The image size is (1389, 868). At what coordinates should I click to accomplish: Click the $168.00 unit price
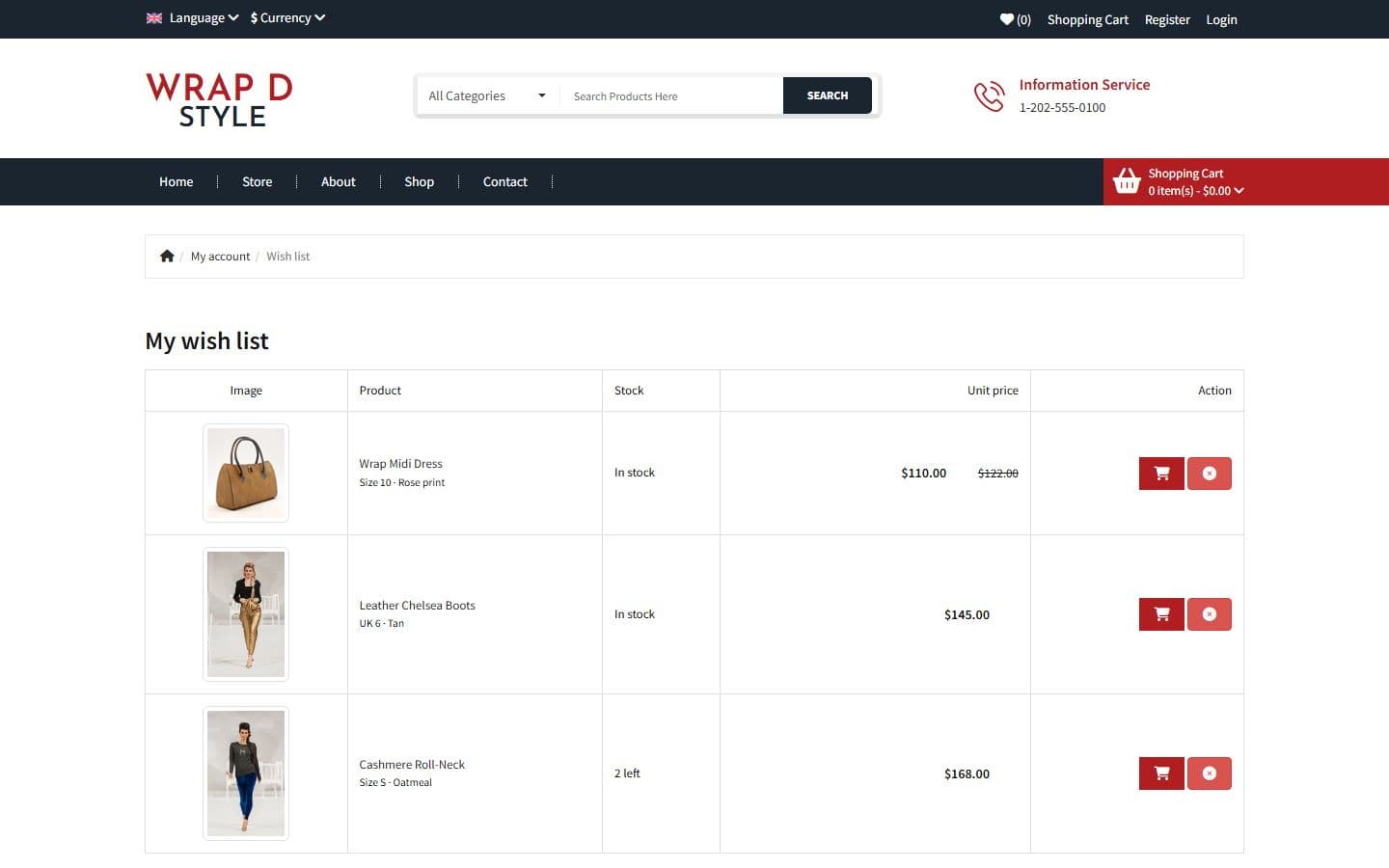click(x=967, y=773)
